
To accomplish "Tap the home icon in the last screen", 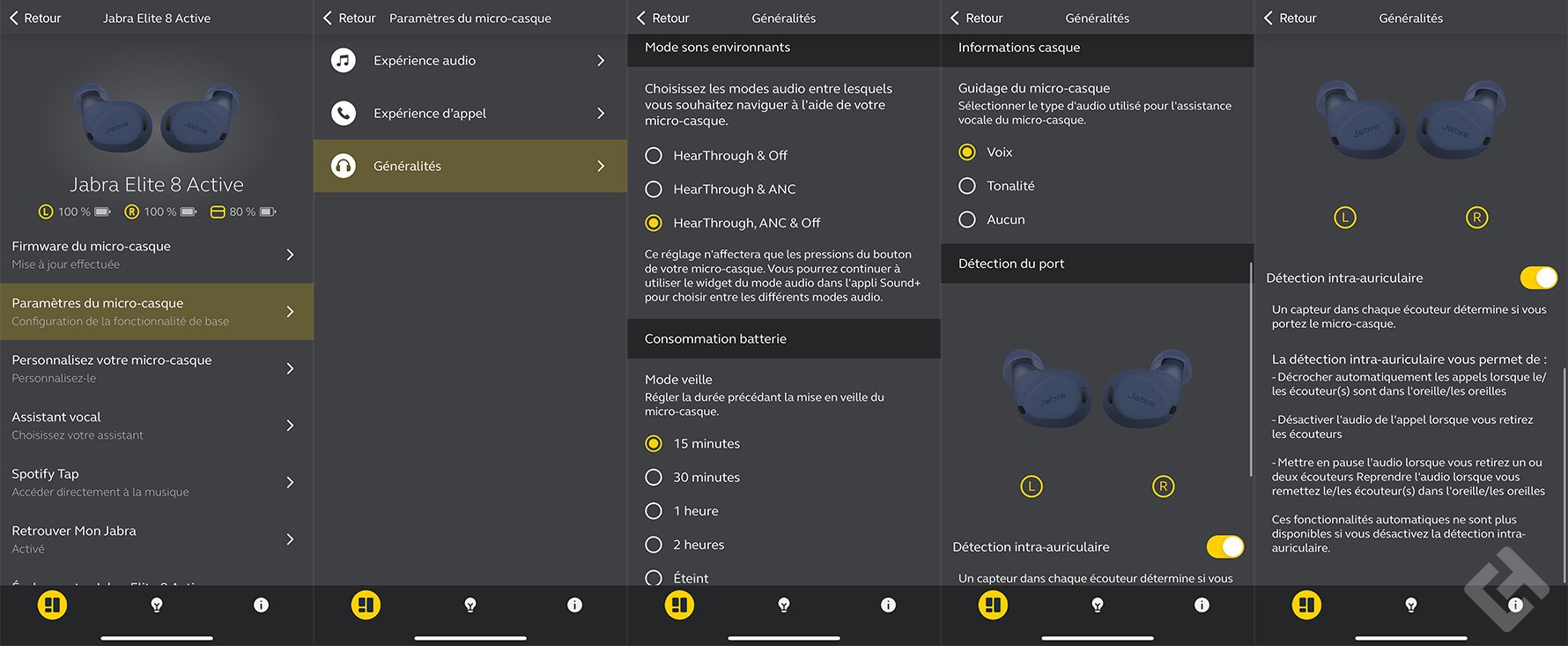I will (1307, 605).
